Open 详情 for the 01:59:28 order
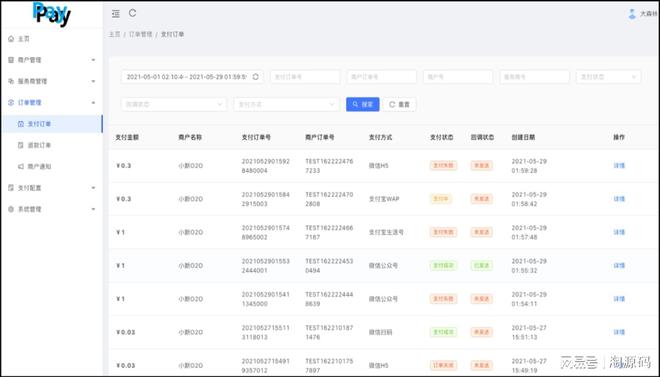The height and width of the screenshot is (377, 660). (x=619, y=166)
